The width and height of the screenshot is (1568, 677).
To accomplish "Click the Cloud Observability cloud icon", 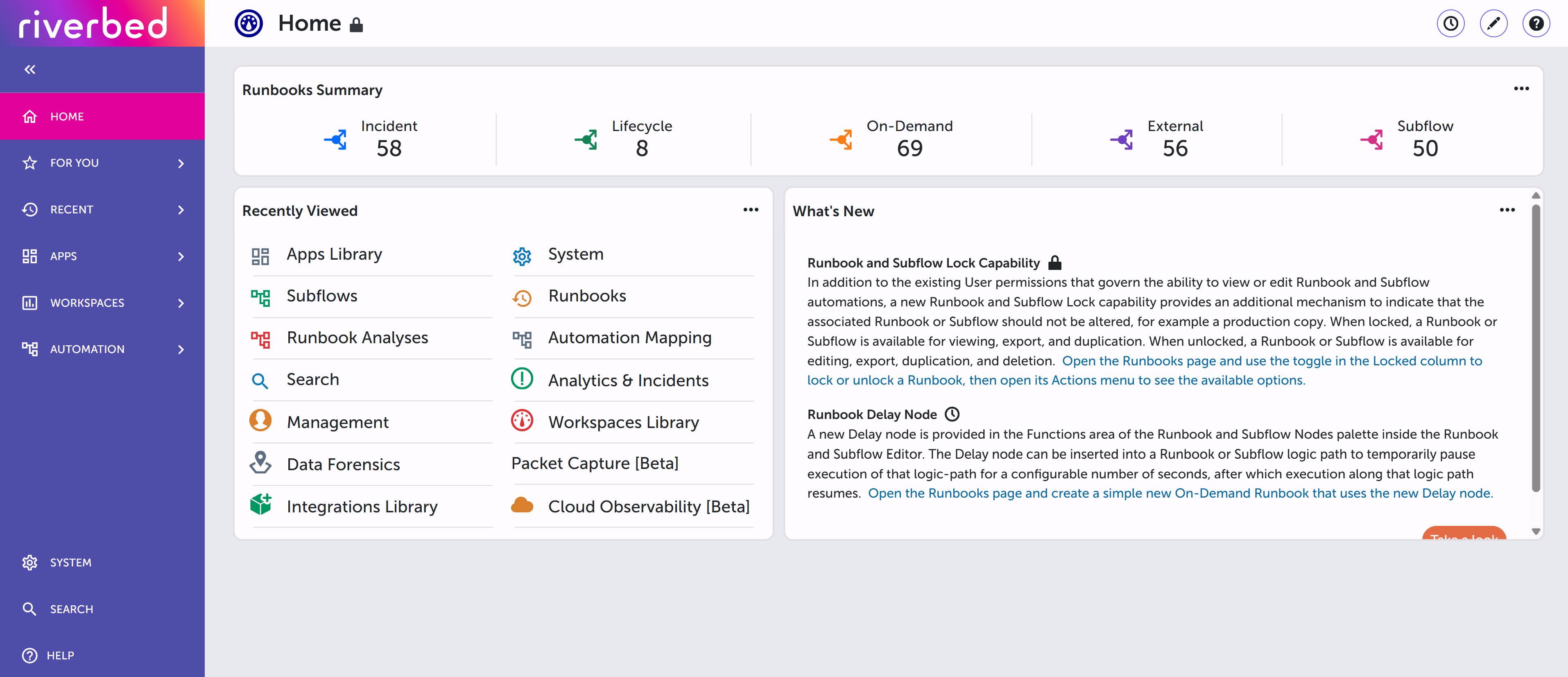I will pos(522,505).
